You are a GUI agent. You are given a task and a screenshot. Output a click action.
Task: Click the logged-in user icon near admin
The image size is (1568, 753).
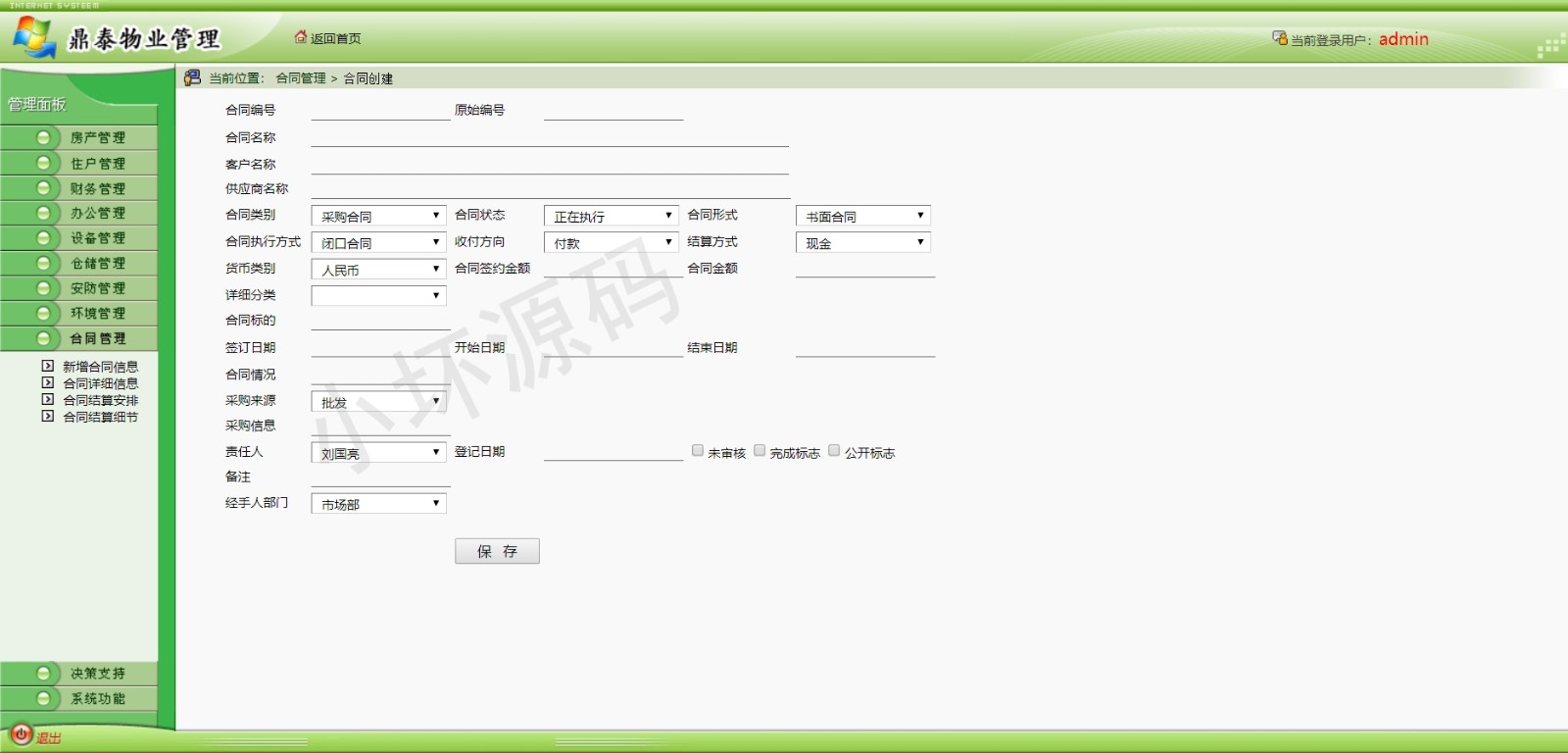tap(1280, 38)
